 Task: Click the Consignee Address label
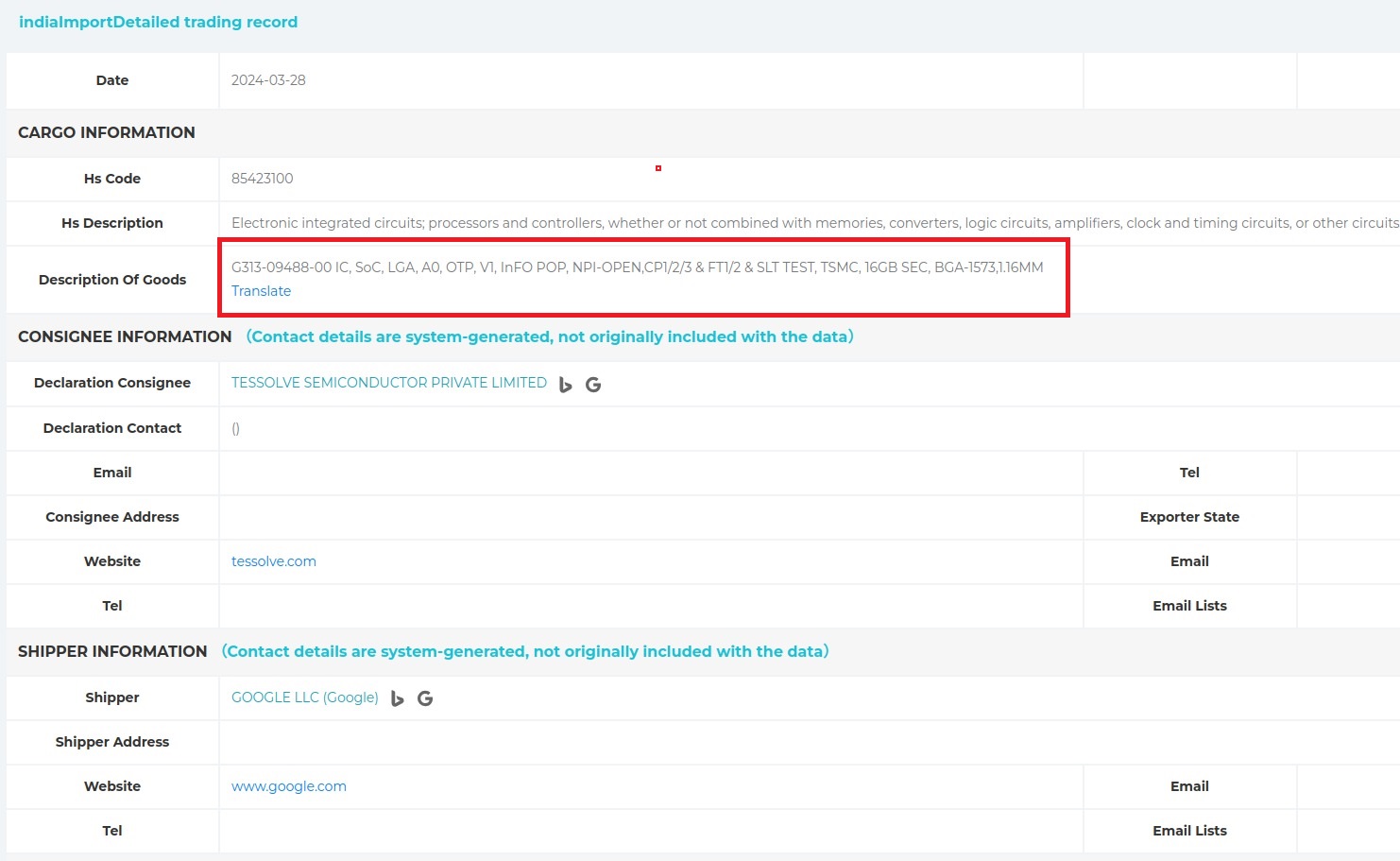tap(112, 517)
